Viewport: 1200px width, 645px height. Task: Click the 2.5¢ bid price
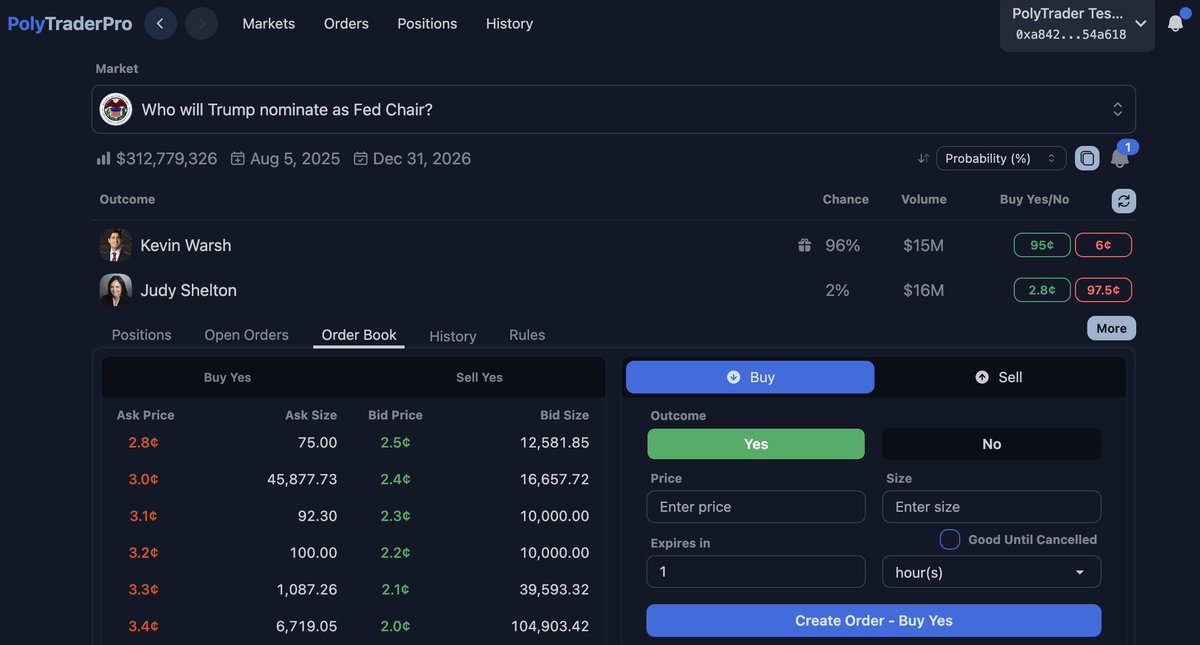click(x=395, y=442)
